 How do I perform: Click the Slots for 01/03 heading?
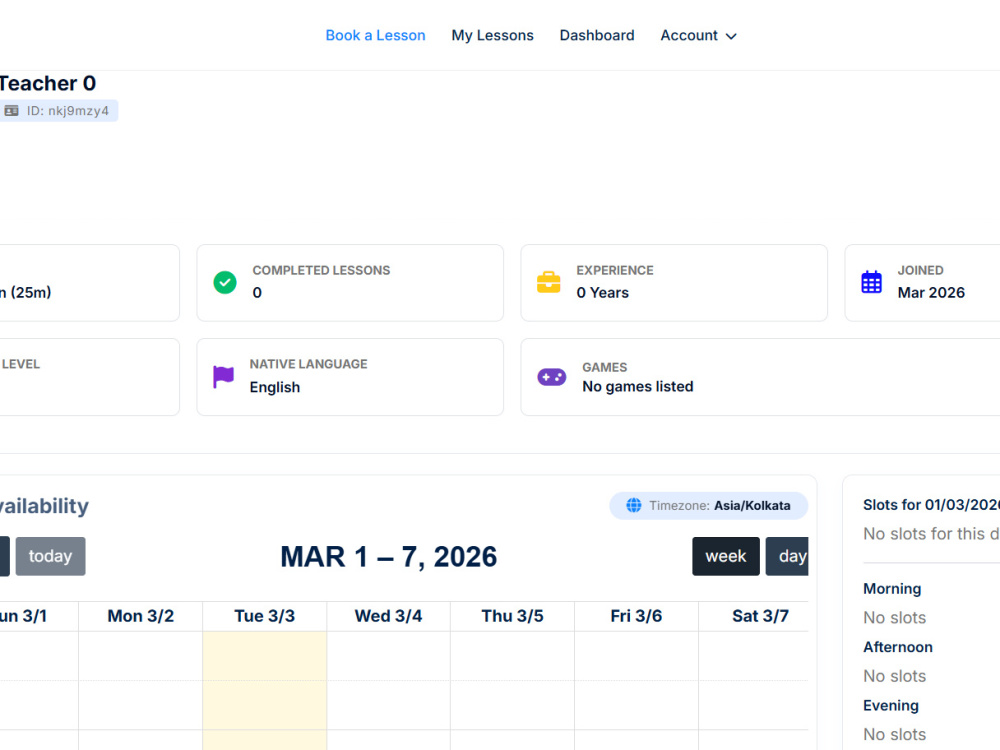point(931,505)
